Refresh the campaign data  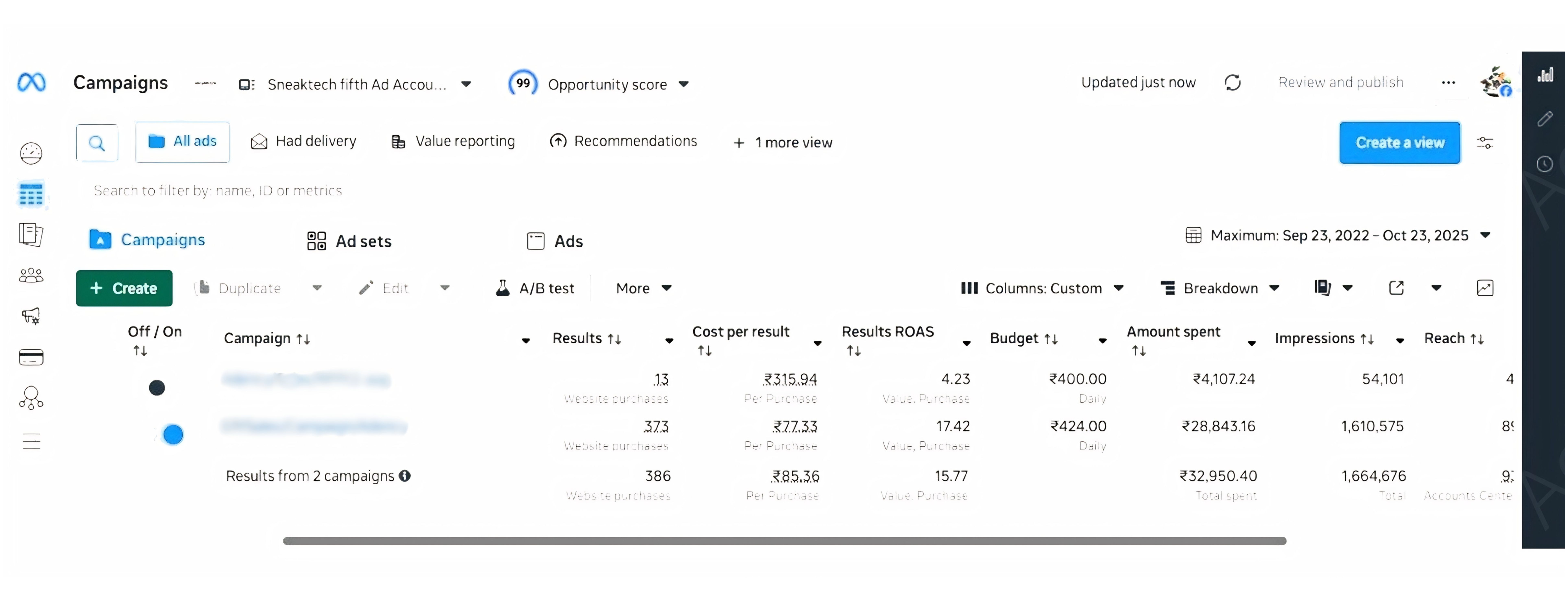[x=1233, y=83]
